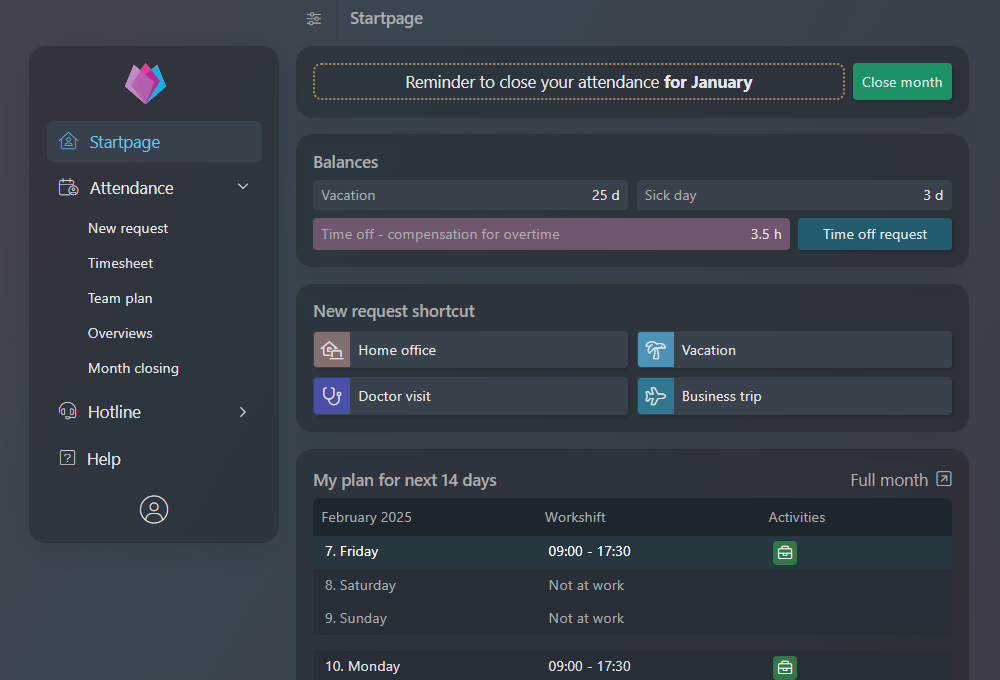Click the Home office house icon
This screenshot has width=1000, height=680.
click(332, 350)
